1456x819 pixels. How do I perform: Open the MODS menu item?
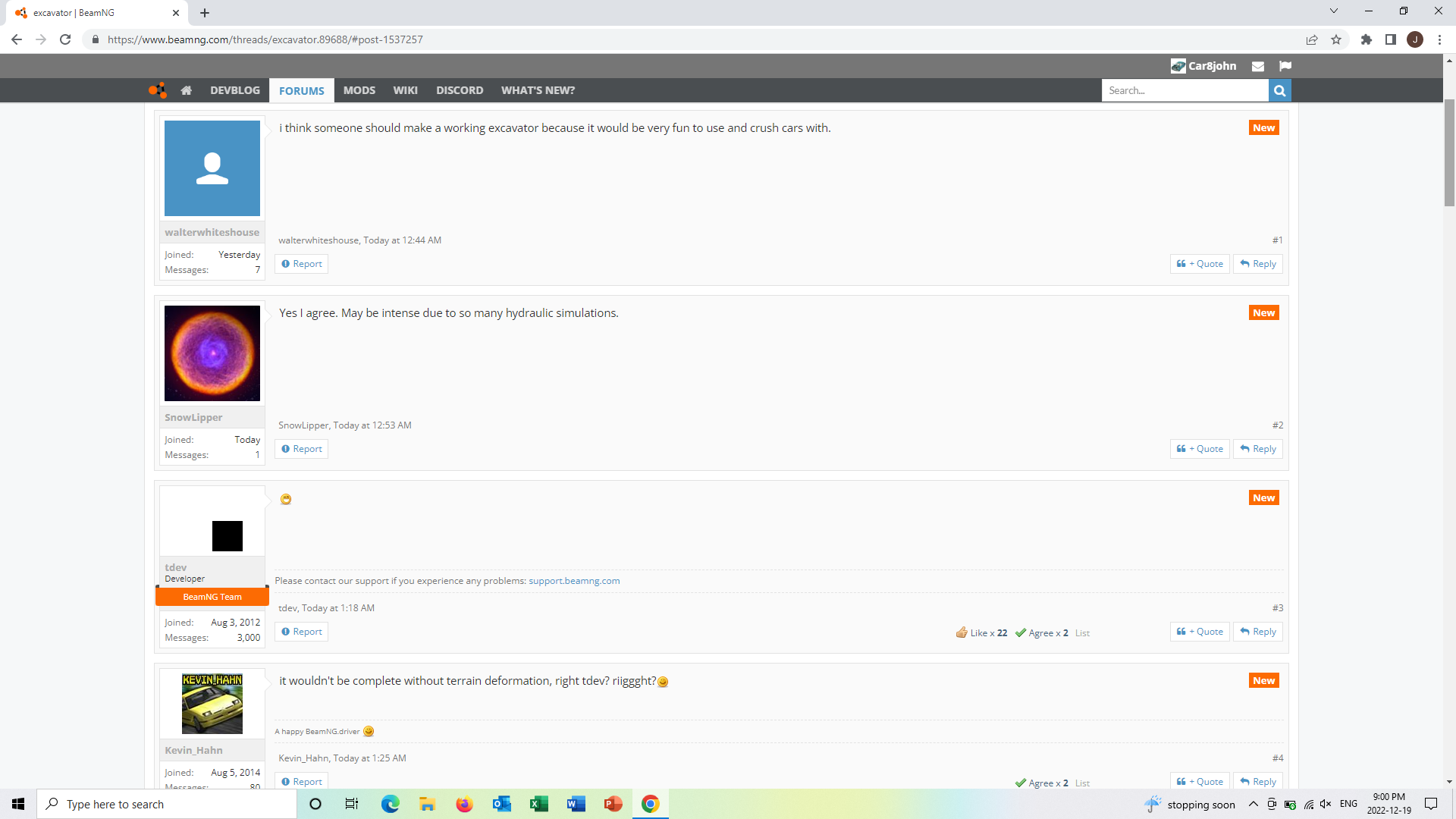click(359, 90)
